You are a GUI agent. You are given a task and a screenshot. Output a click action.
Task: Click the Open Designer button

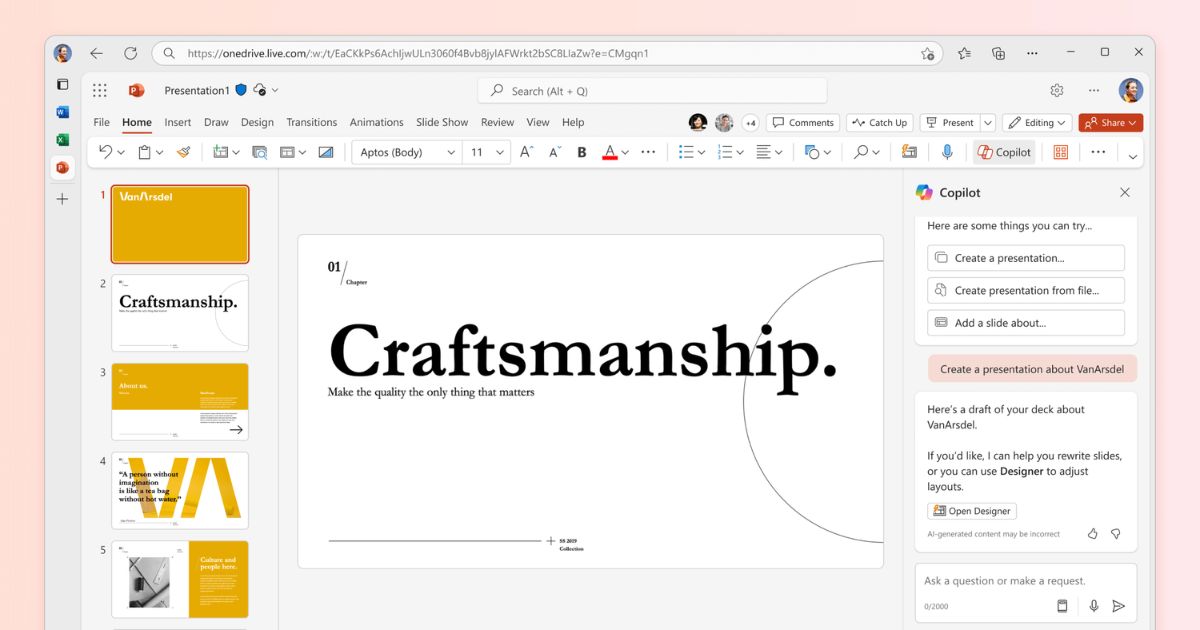972,511
